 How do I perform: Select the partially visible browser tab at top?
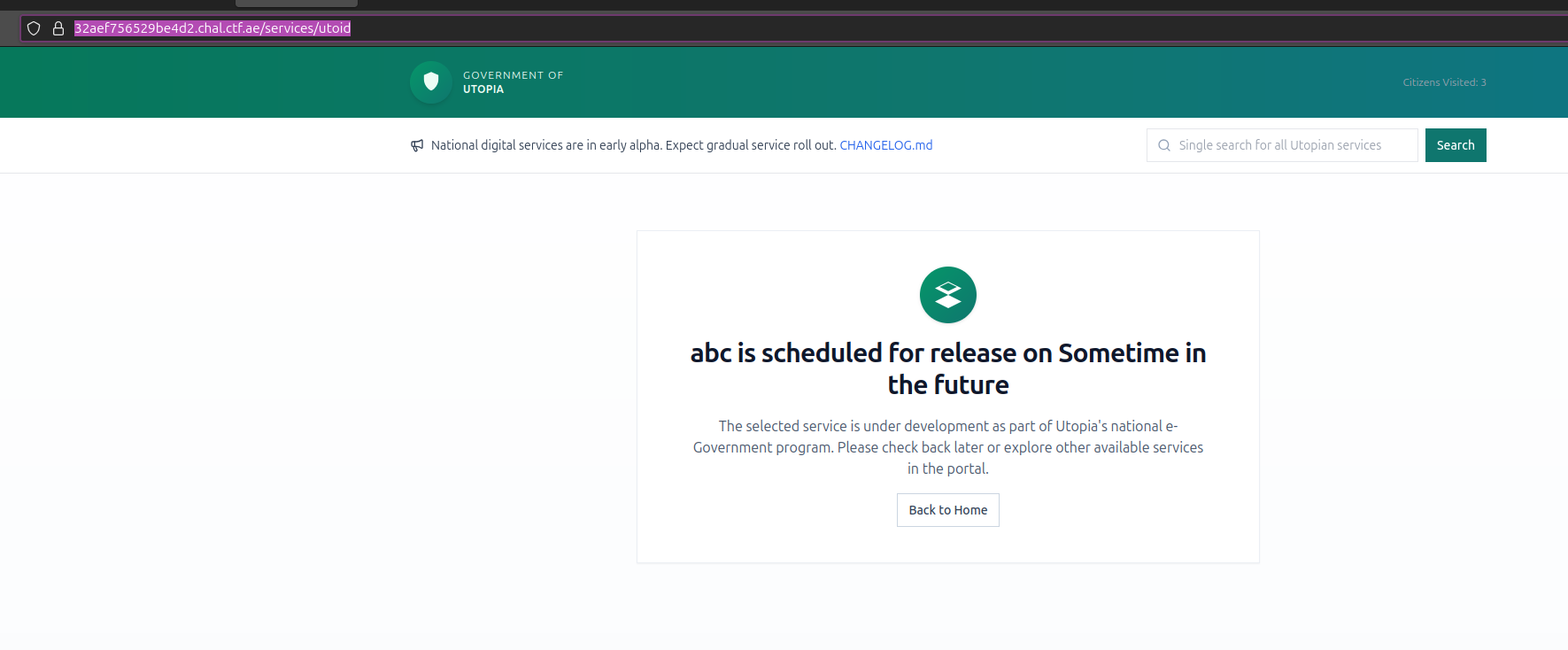(297, 4)
